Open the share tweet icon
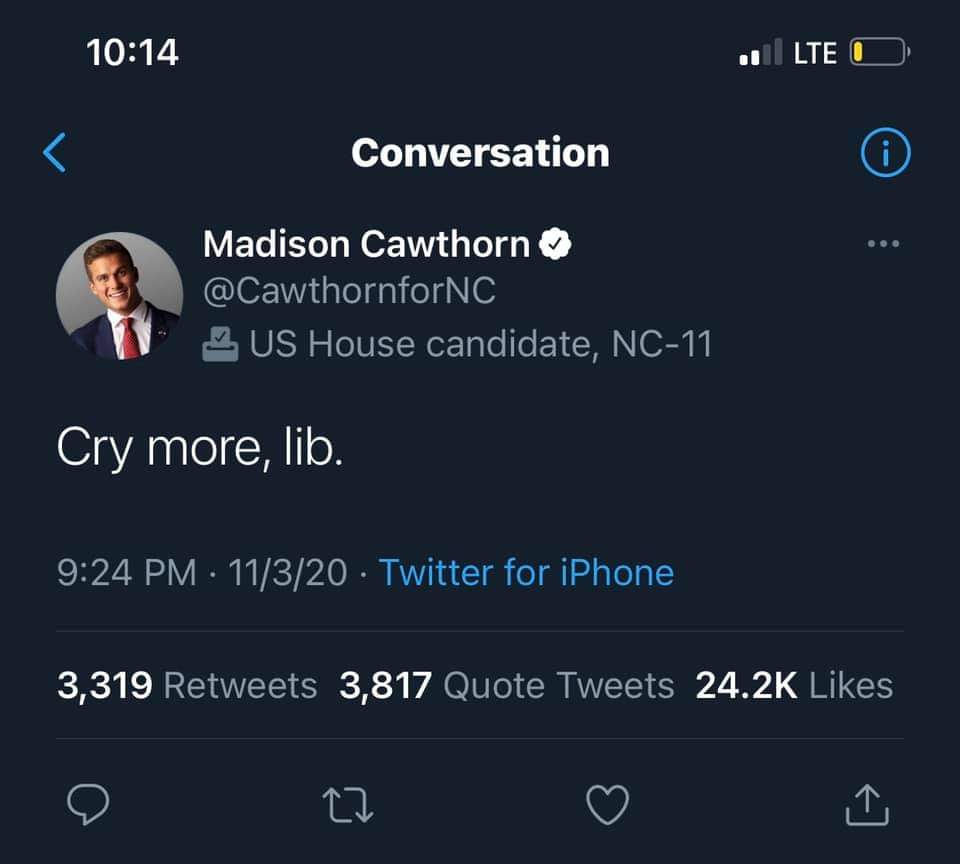 (x=866, y=806)
